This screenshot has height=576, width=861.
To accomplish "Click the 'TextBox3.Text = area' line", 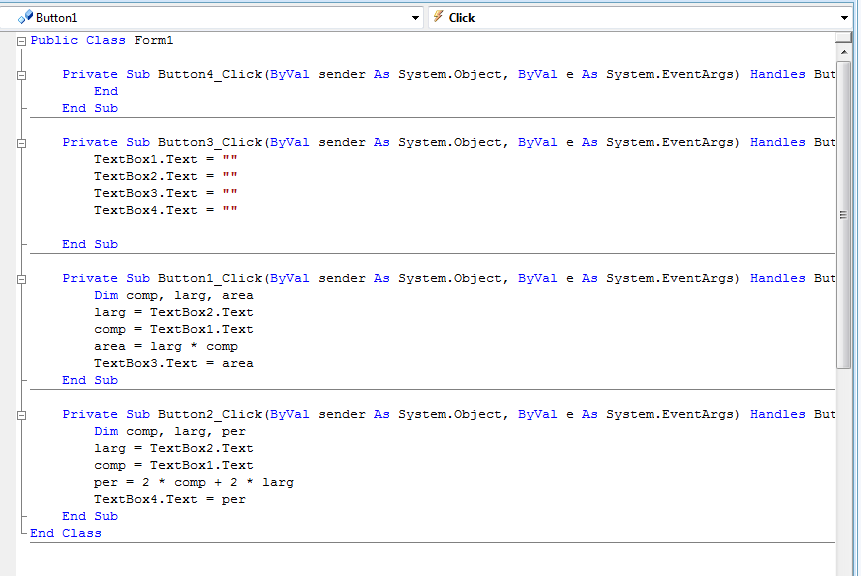I will 174,364.
